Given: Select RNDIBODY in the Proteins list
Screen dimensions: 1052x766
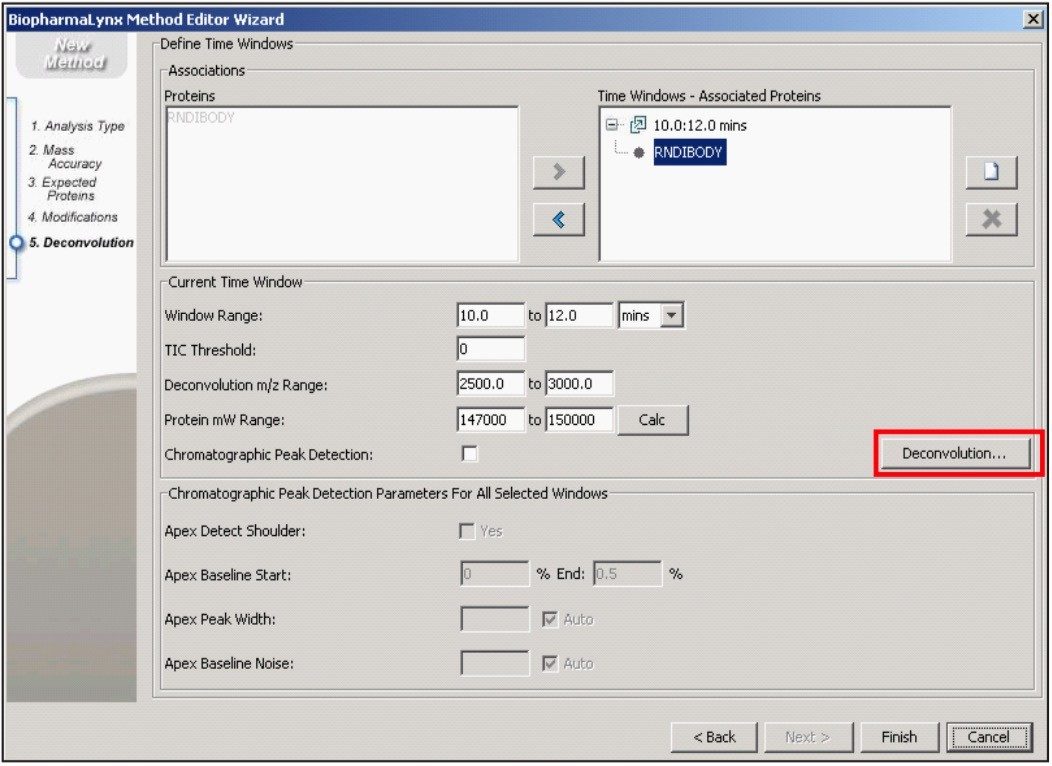Looking at the screenshot, I should tap(201, 117).
